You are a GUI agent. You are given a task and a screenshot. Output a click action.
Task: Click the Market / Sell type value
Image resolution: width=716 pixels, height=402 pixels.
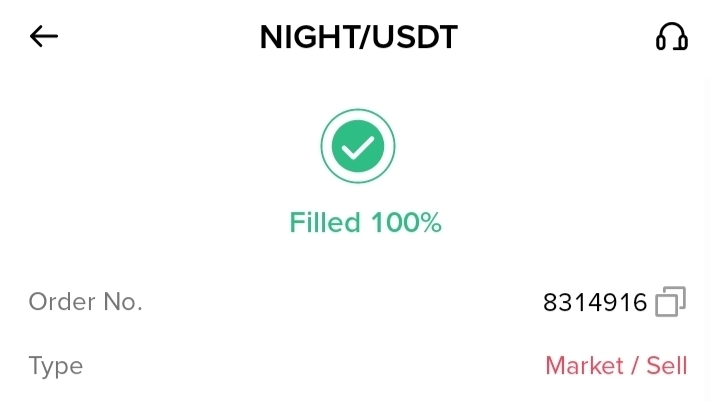[616, 366]
